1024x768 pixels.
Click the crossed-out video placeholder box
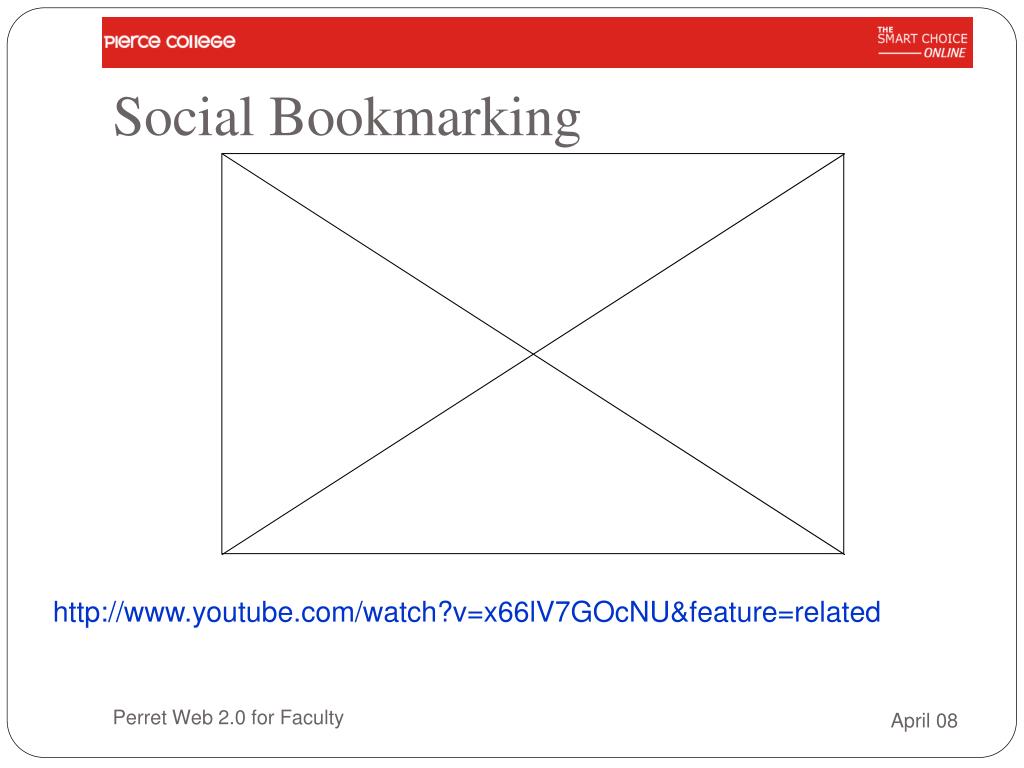pyautogui.click(x=533, y=354)
